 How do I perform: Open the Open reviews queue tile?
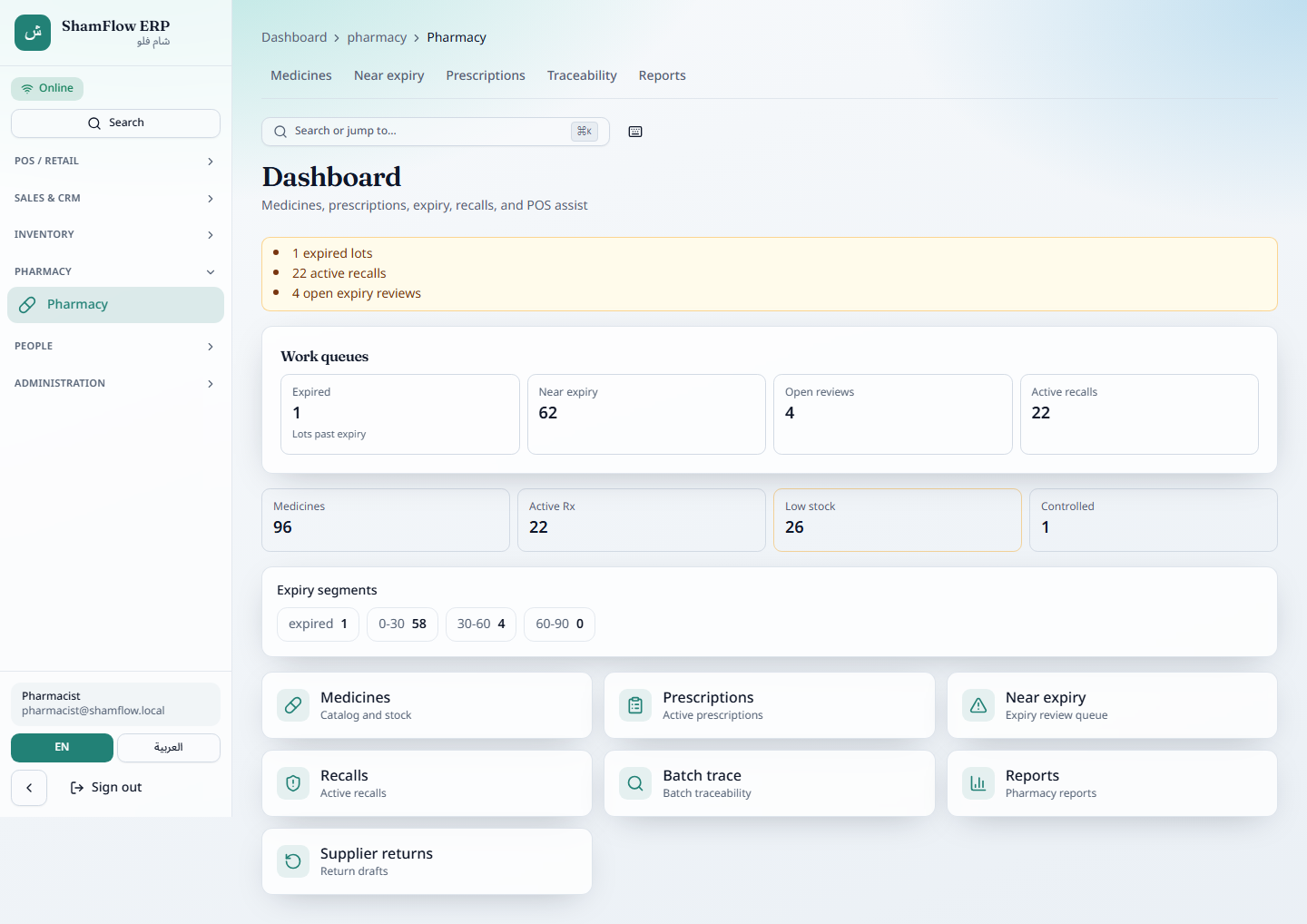[893, 414]
